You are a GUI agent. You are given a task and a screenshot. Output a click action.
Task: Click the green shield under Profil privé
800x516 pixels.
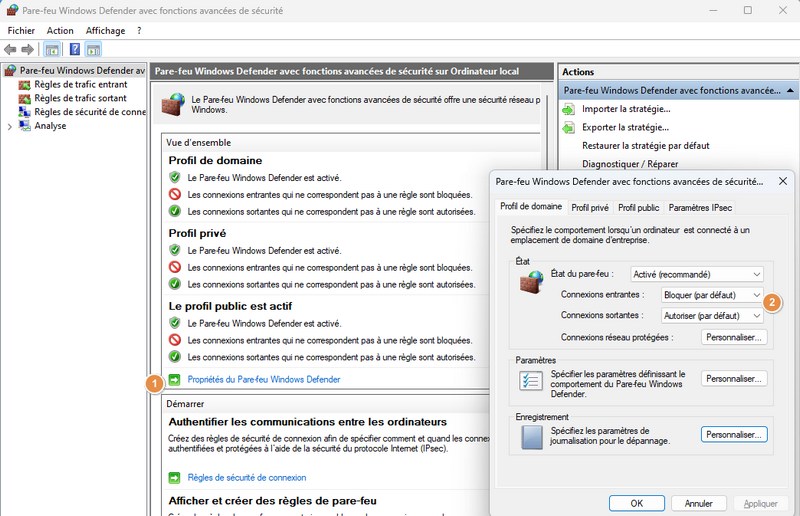point(174,250)
